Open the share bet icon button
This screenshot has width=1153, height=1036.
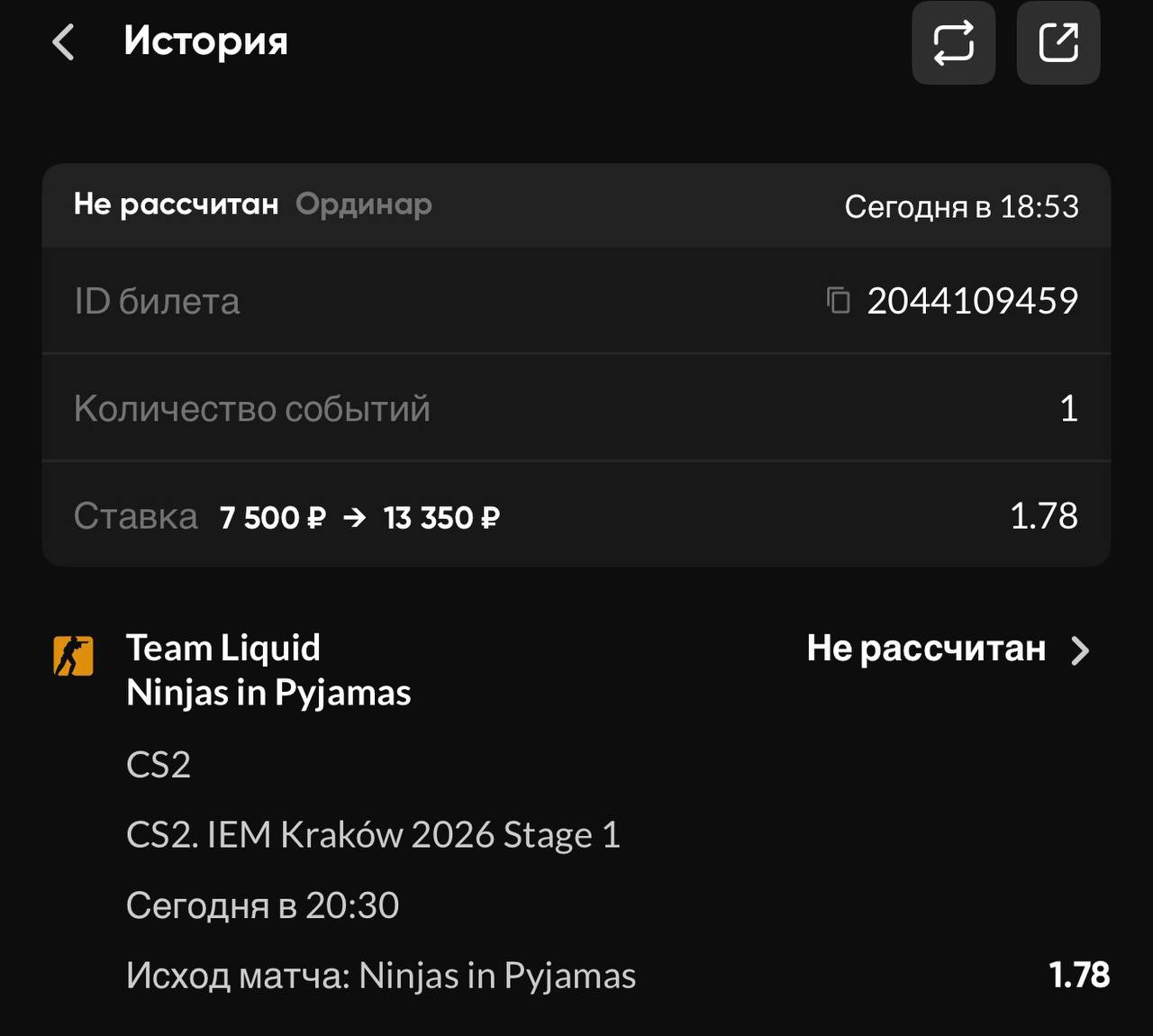1058,42
